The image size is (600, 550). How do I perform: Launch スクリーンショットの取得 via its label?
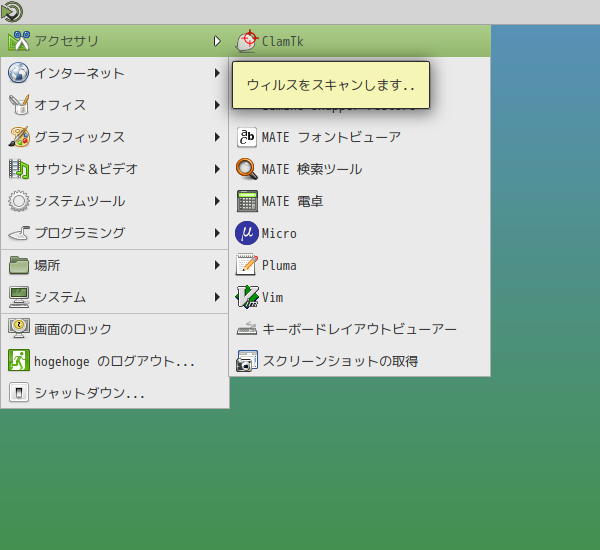(x=340, y=361)
